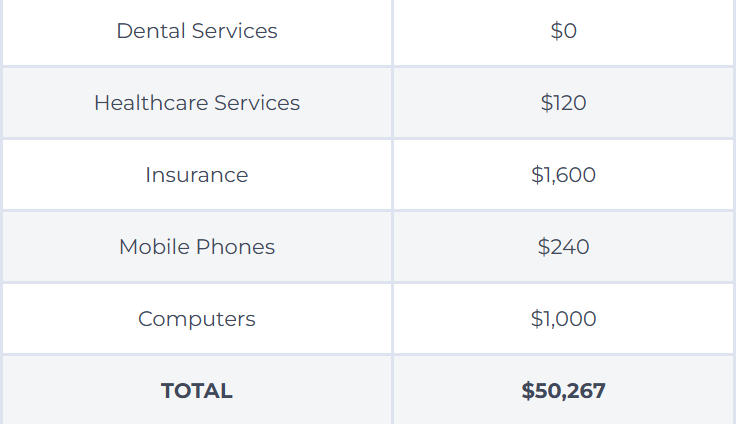Click the column divider beside Insurance
This screenshot has width=736, height=424.
coord(392,175)
